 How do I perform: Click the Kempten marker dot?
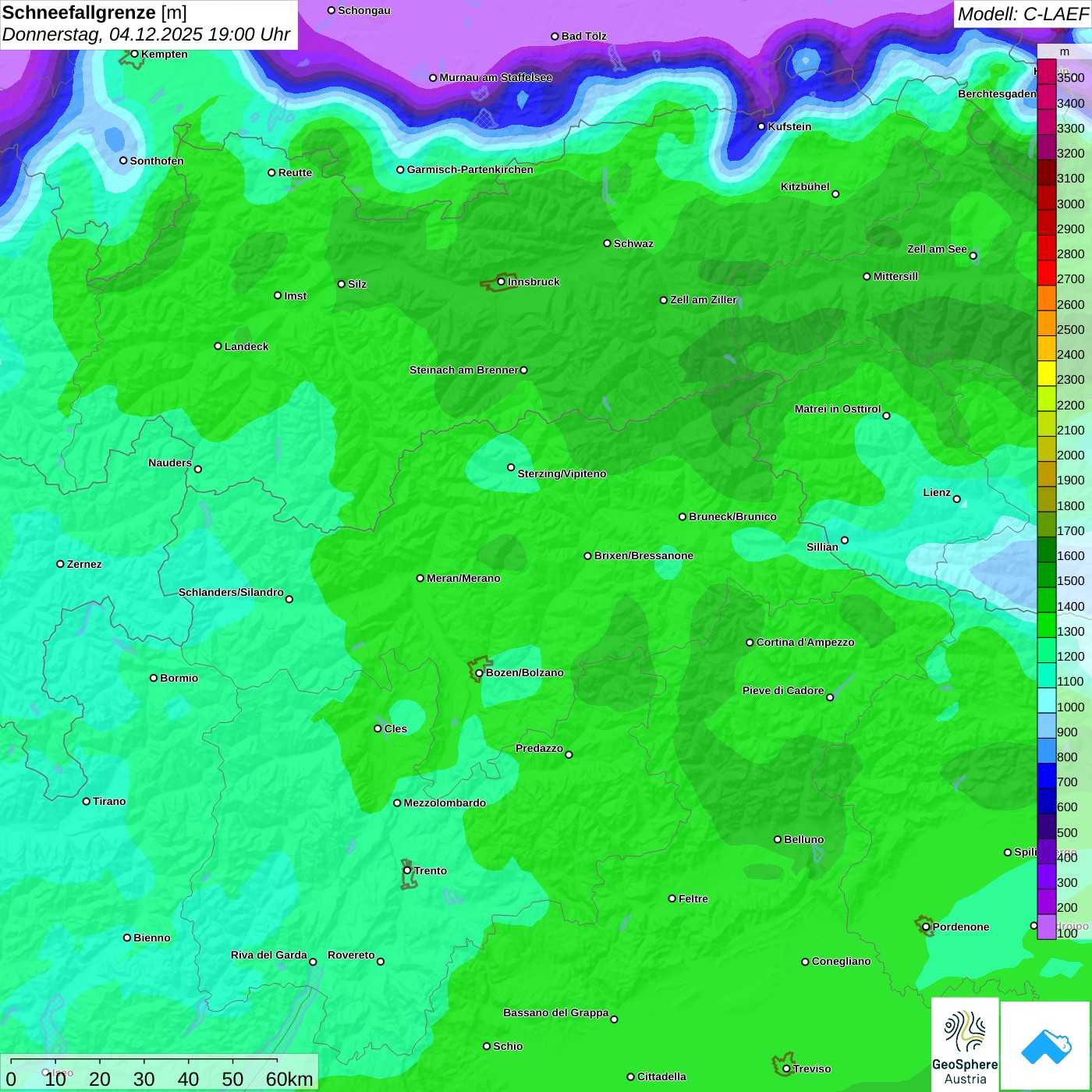pos(134,54)
